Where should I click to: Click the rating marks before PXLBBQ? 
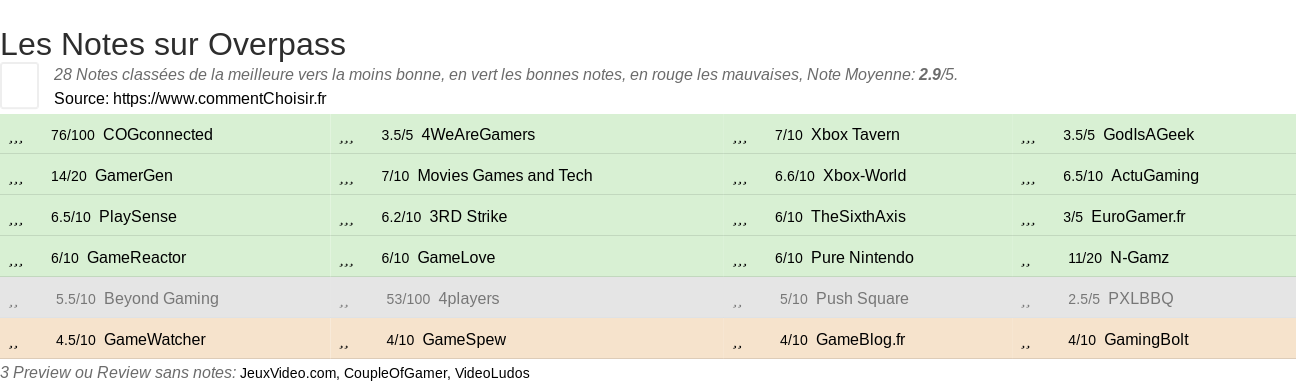click(1026, 302)
